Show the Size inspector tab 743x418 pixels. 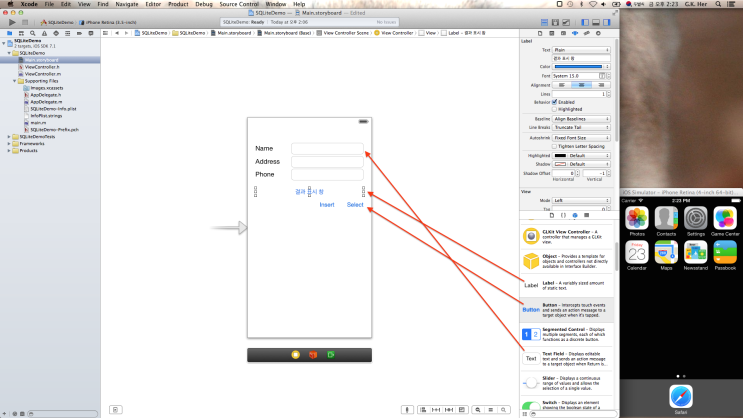(587, 33)
